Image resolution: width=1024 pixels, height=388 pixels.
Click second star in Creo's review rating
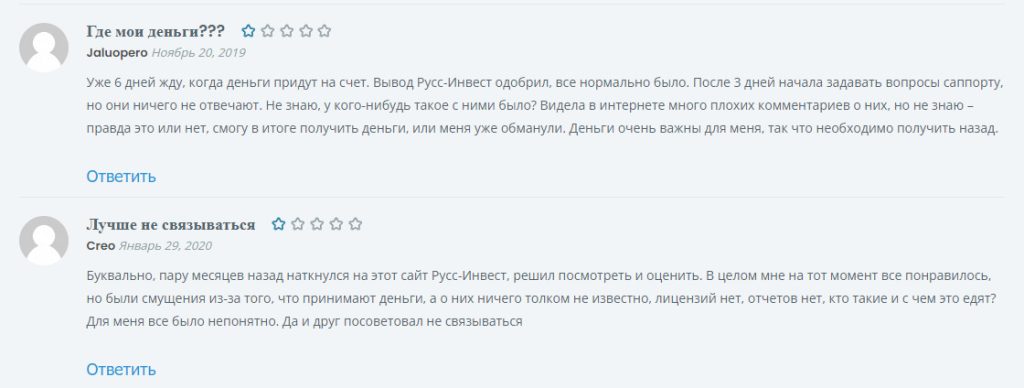point(298,224)
